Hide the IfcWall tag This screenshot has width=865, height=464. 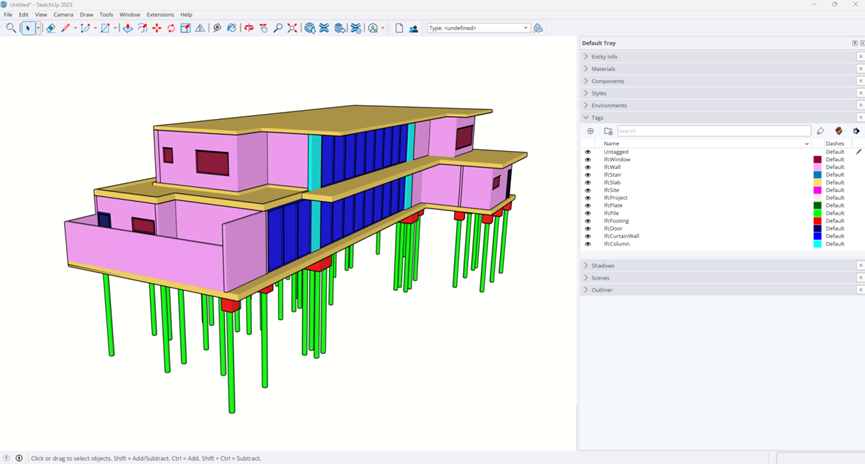(588, 167)
